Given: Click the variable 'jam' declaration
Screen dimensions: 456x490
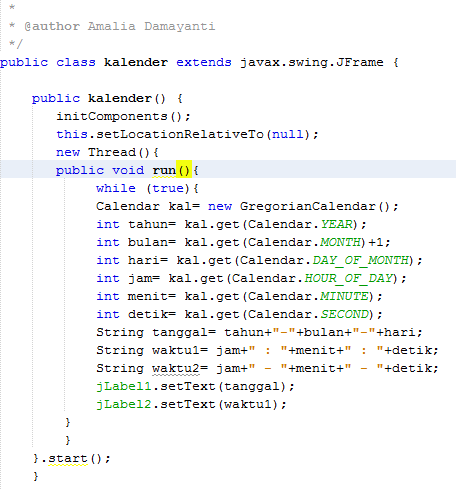Looking at the screenshot, I should [140, 279].
